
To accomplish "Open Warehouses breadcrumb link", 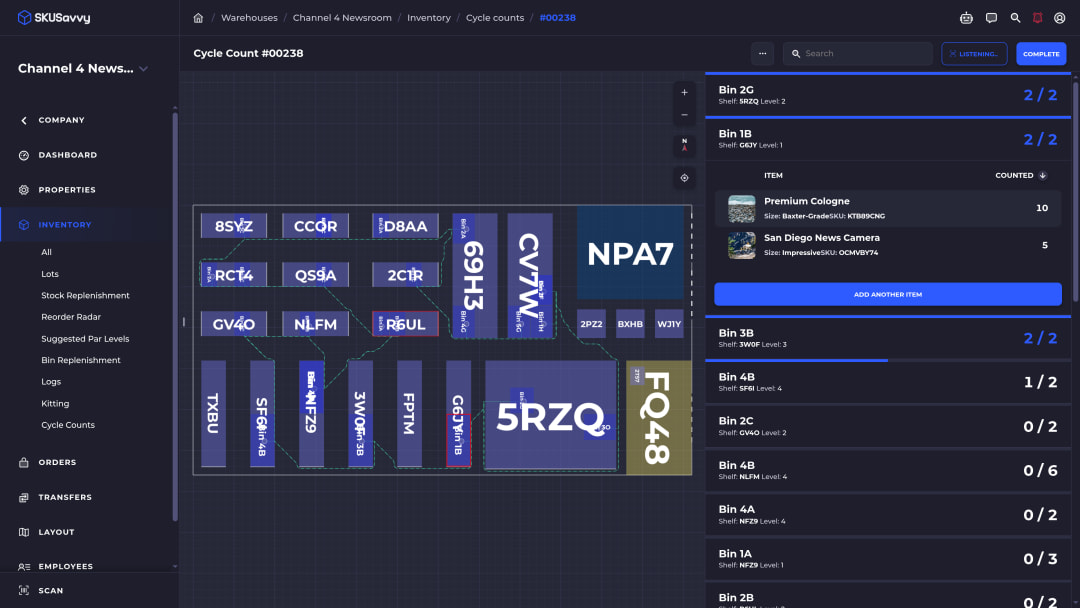I will pyautogui.click(x=249, y=18).
